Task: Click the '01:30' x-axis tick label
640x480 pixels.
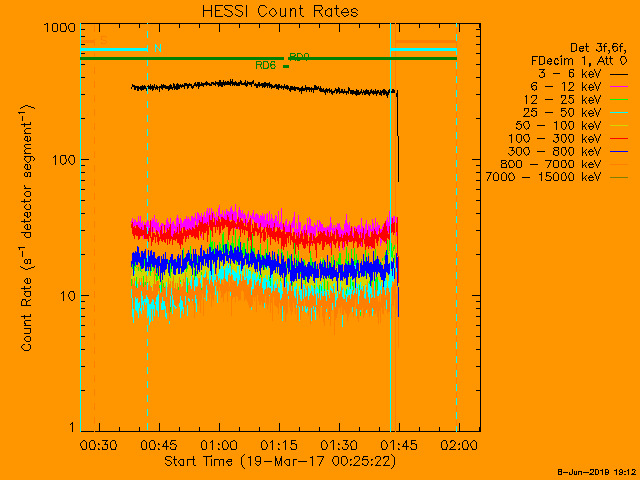Action: (339, 445)
